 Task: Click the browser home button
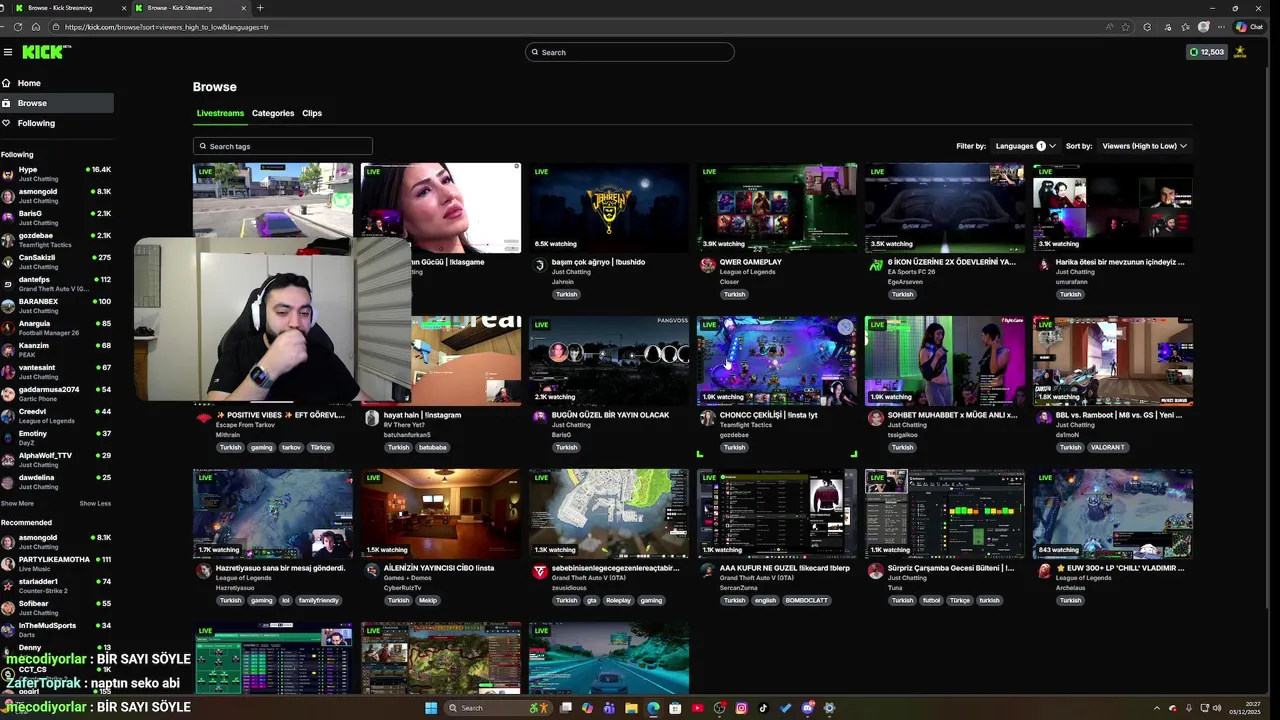(x=36, y=27)
